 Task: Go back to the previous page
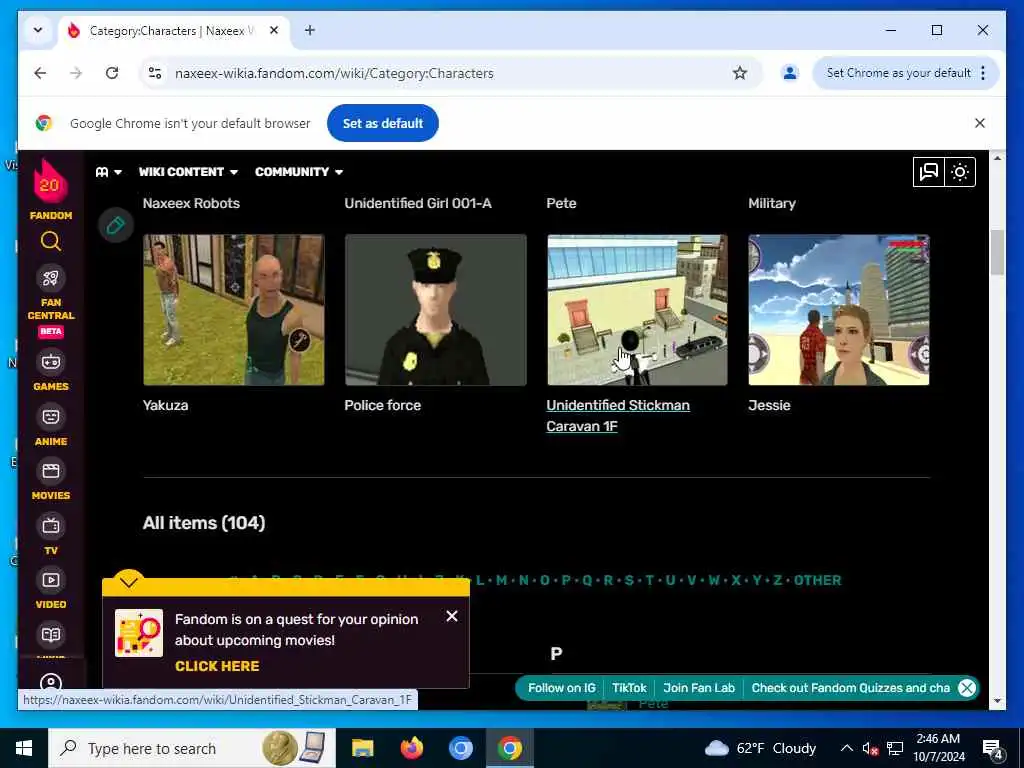click(40, 73)
